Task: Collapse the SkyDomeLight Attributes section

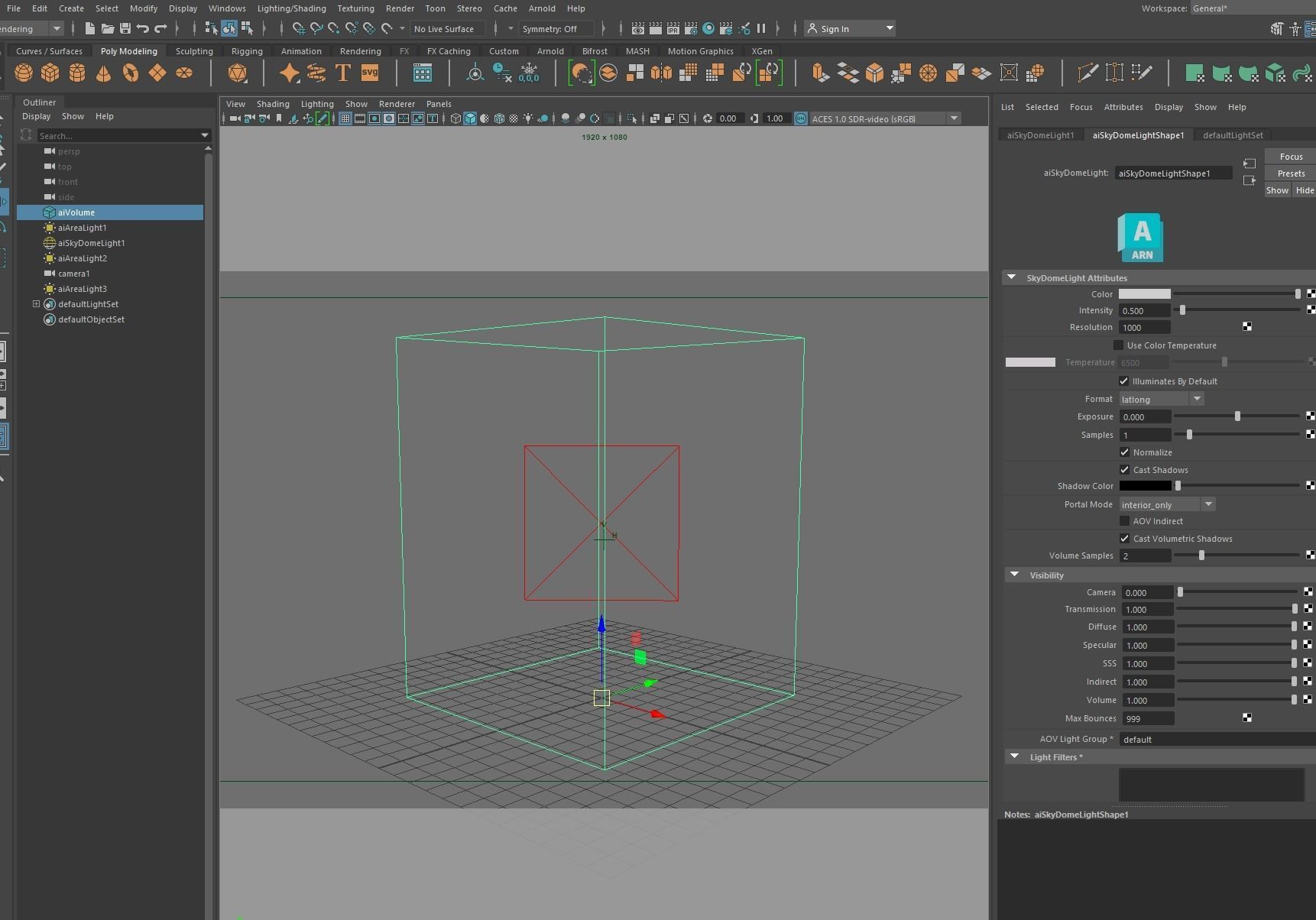Action: [1012, 277]
